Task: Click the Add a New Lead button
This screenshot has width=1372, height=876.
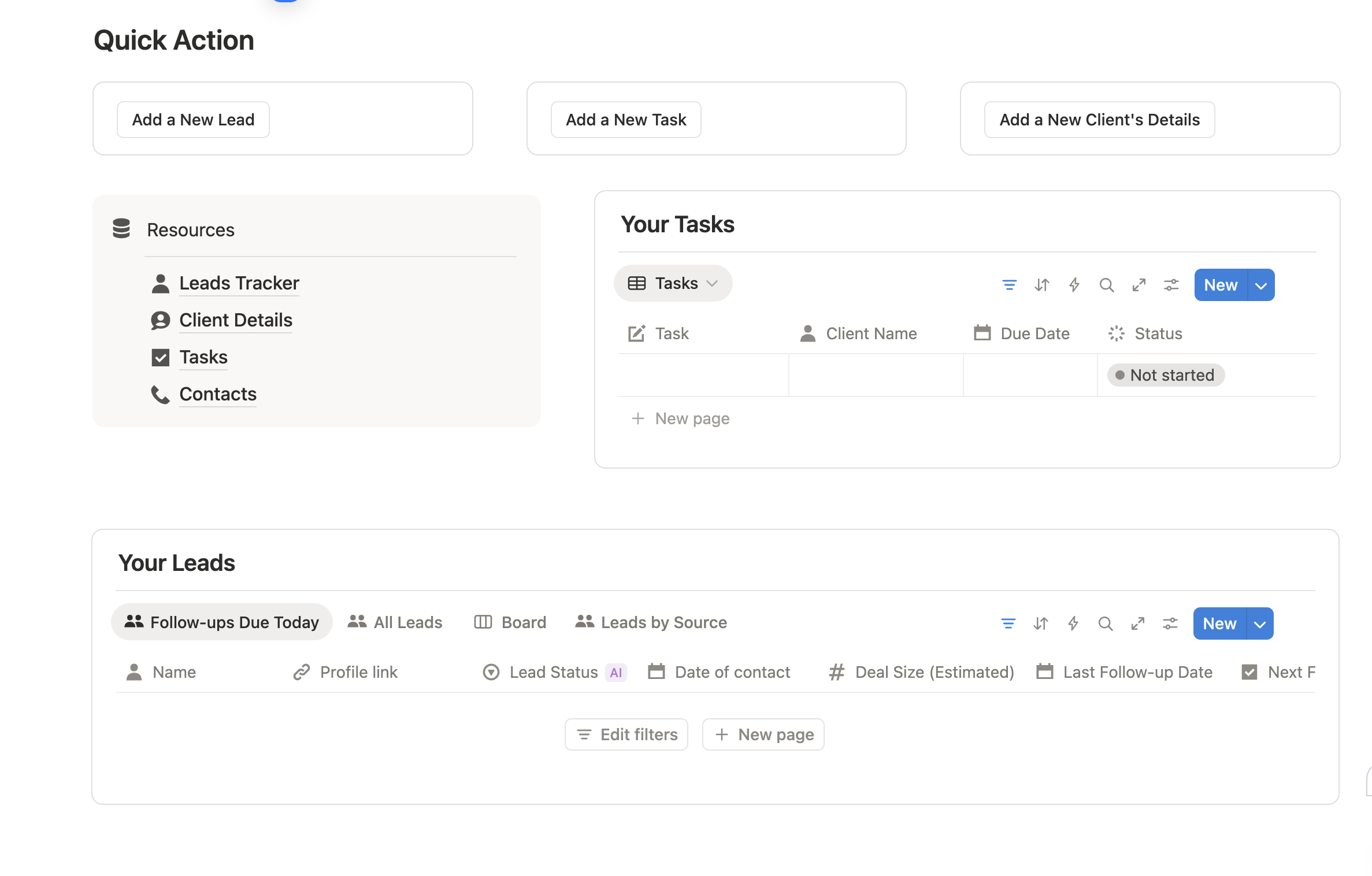Action: pos(193,120)
